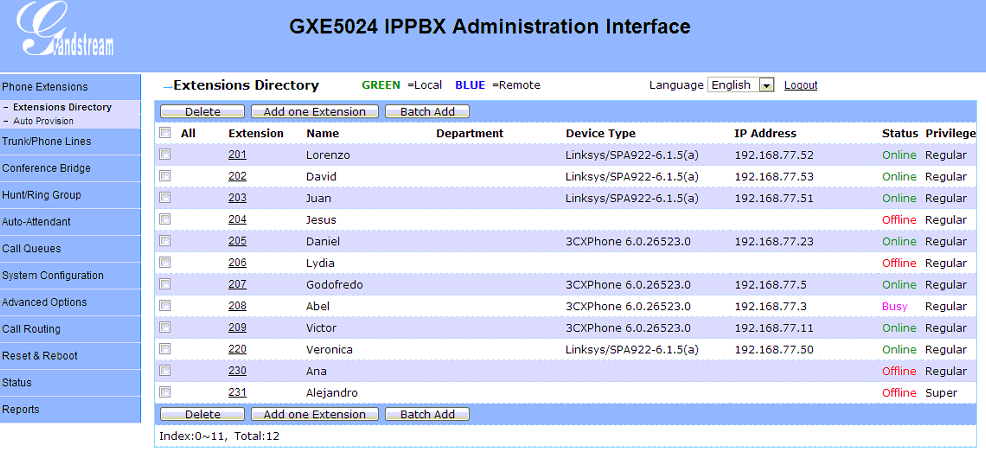The width and height of the screenshot is (986, 451).
Task: Click IP address 192.168.77.23
Action: [x=774, y=242]
